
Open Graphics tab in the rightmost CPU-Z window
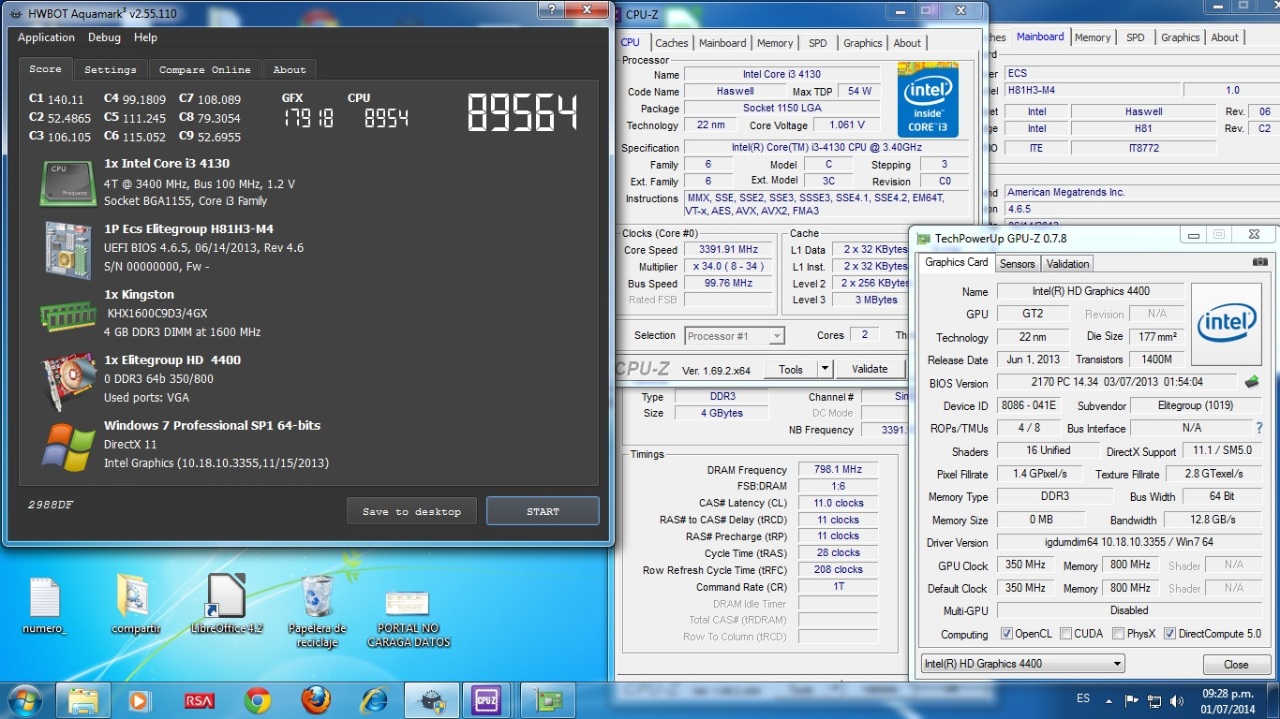click(1180, 37)
